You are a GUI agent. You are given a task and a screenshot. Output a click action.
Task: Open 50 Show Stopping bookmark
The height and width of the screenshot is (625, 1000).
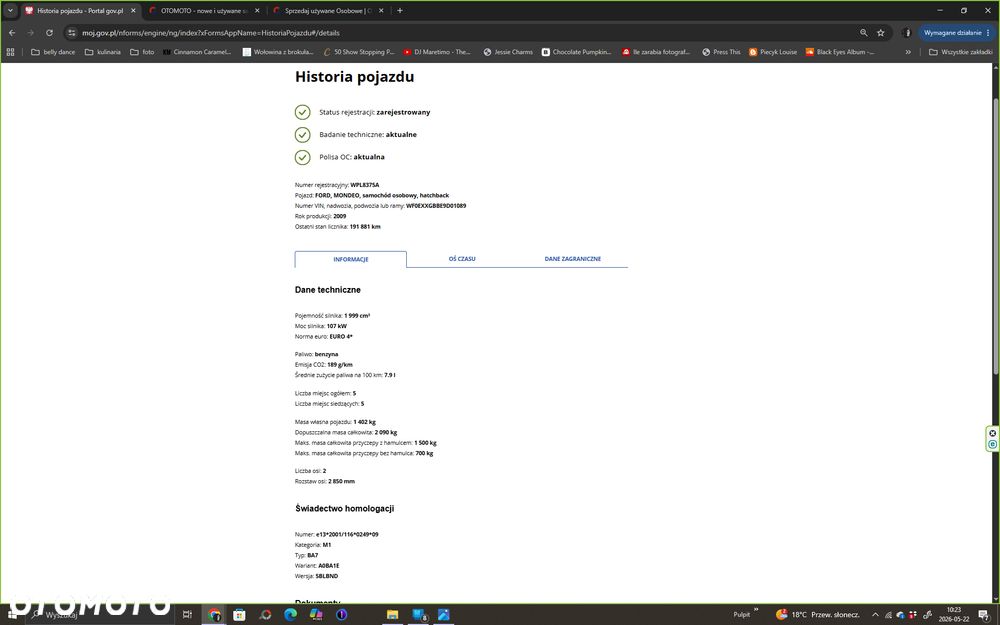pyautogui.click(x=359, y=52)
